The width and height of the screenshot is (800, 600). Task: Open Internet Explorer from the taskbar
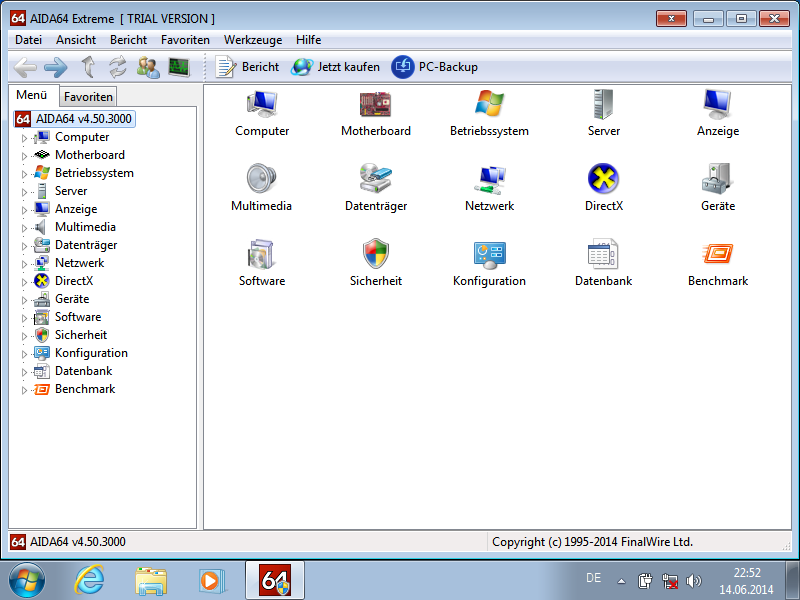click(x=89, y=581)
